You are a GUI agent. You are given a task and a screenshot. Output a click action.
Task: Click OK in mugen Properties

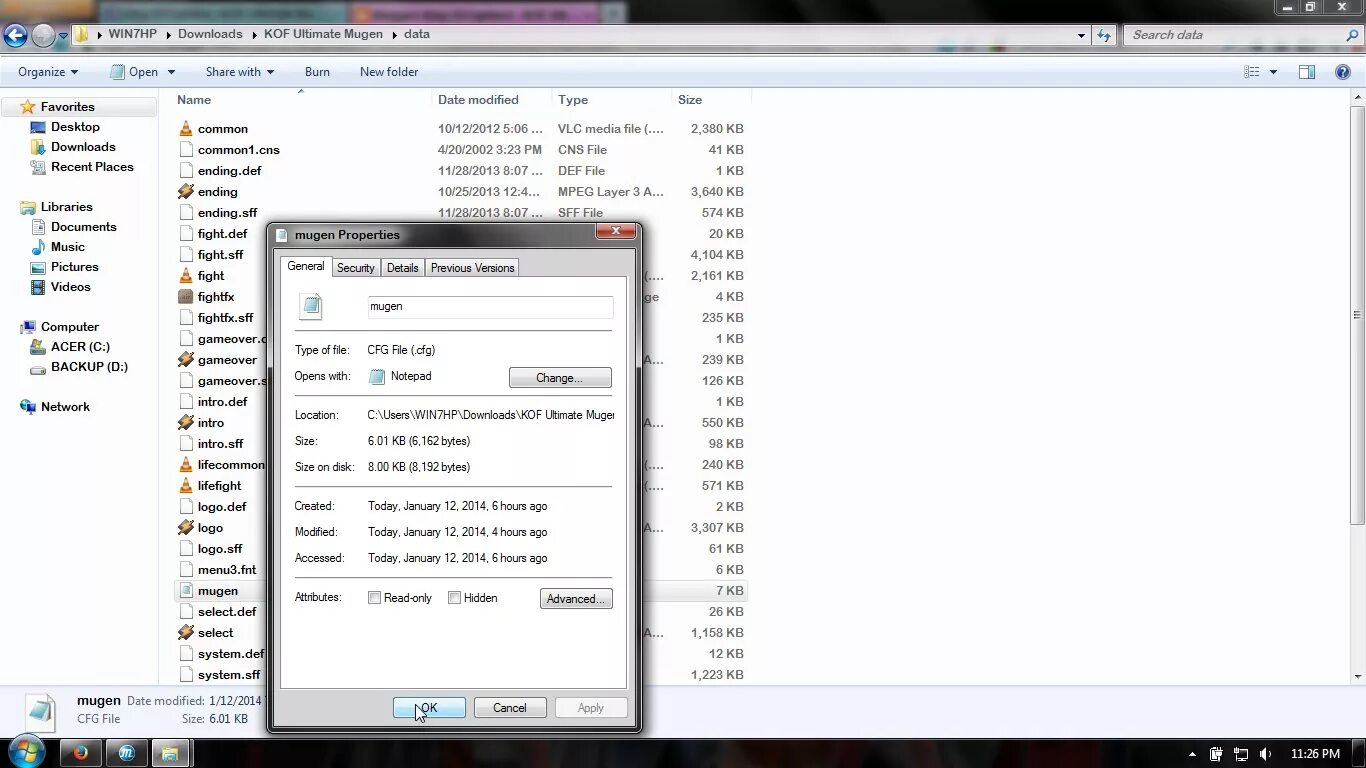(429, 708)
